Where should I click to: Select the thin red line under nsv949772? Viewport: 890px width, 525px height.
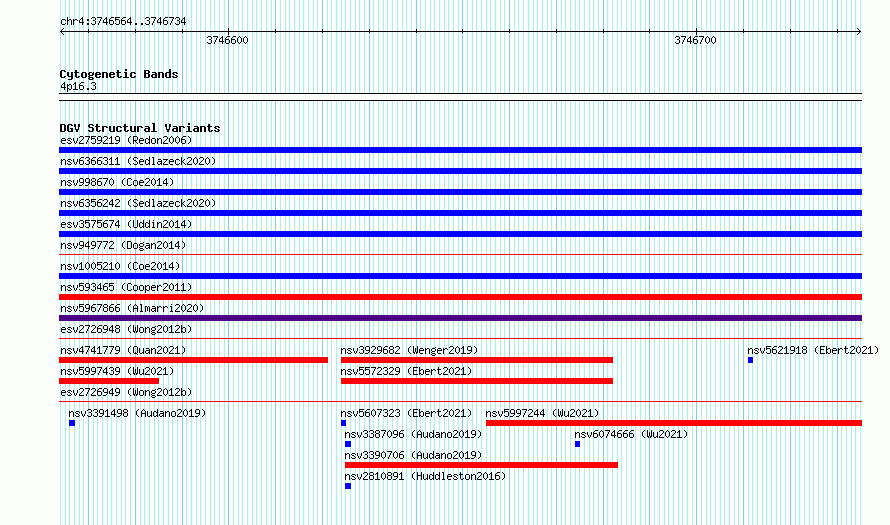pos(460,255)
